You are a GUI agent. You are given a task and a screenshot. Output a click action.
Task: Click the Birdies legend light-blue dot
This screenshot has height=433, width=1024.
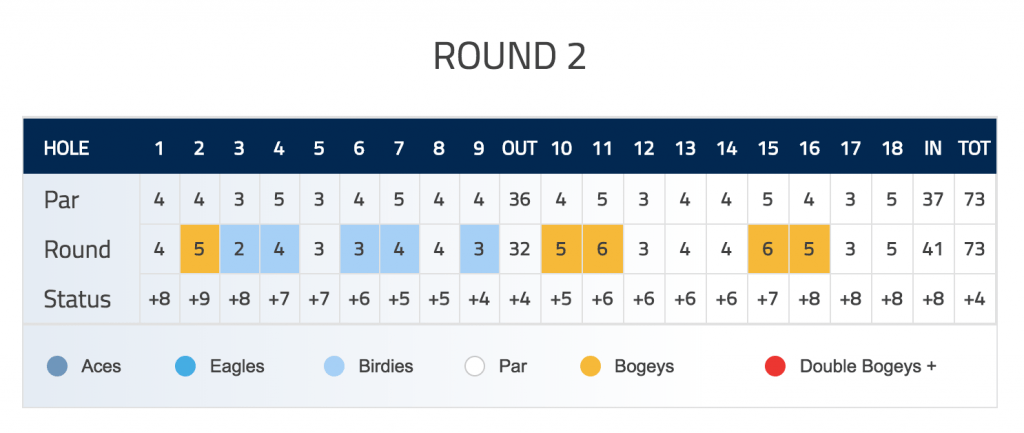pyautogui.click(x=334, y=366)
